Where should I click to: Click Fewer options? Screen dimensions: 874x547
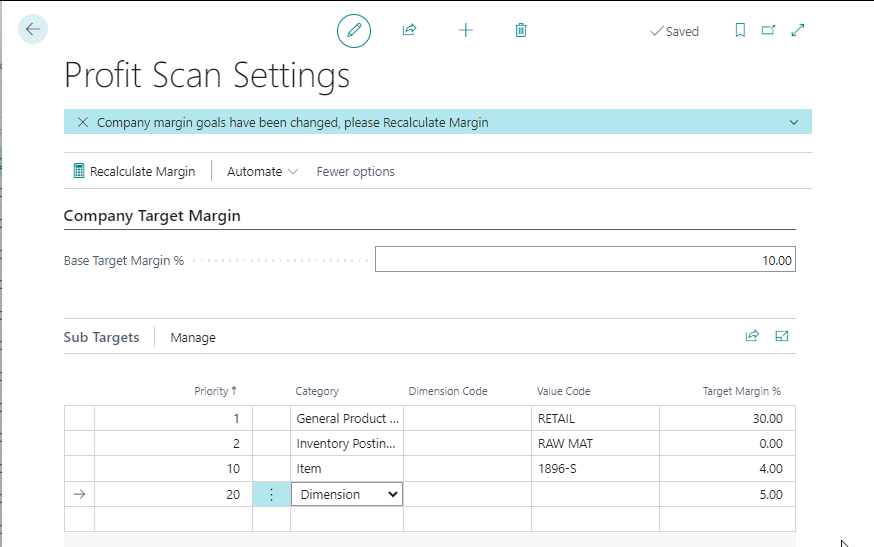[x=355, y=171]
